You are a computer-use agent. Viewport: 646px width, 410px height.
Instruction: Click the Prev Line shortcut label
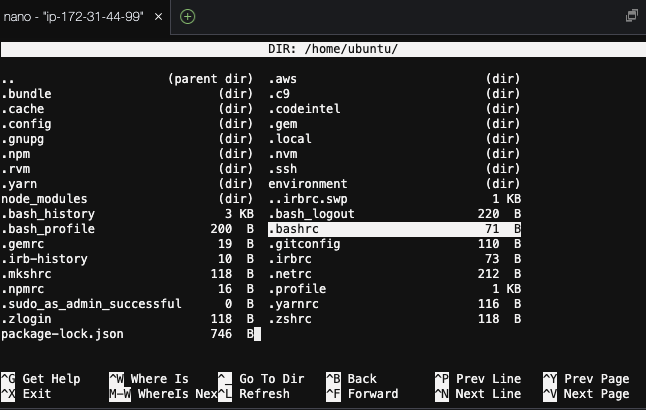[x=489, y=379]
